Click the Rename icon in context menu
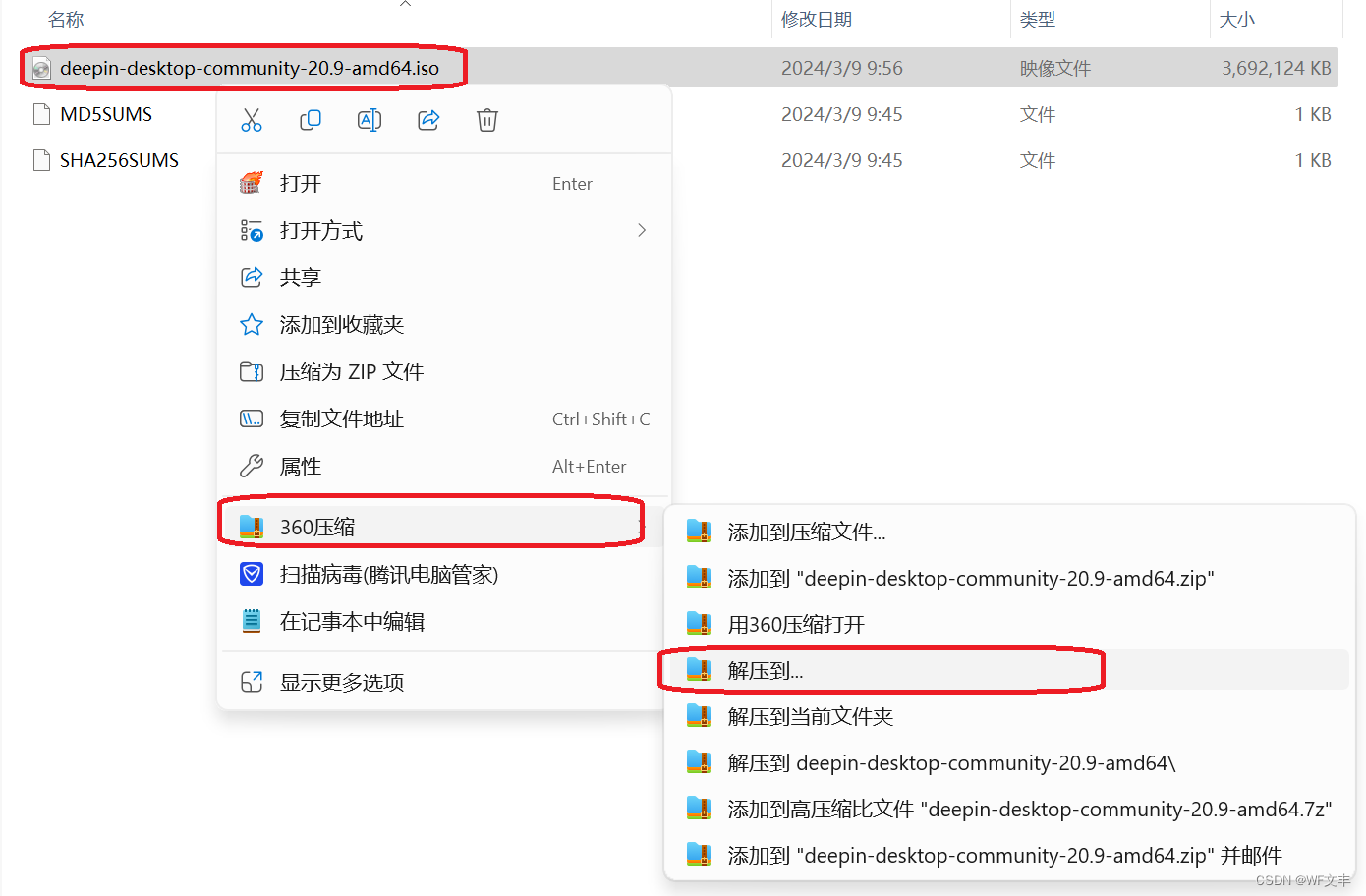This screenshot has width=1366, height=896. 370,120
